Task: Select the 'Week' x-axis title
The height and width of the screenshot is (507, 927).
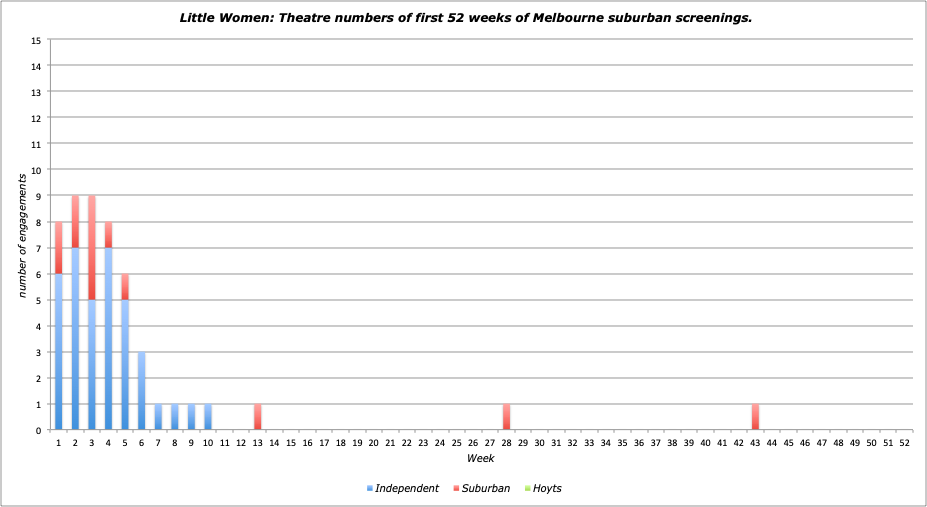Action: coord(479,457)
